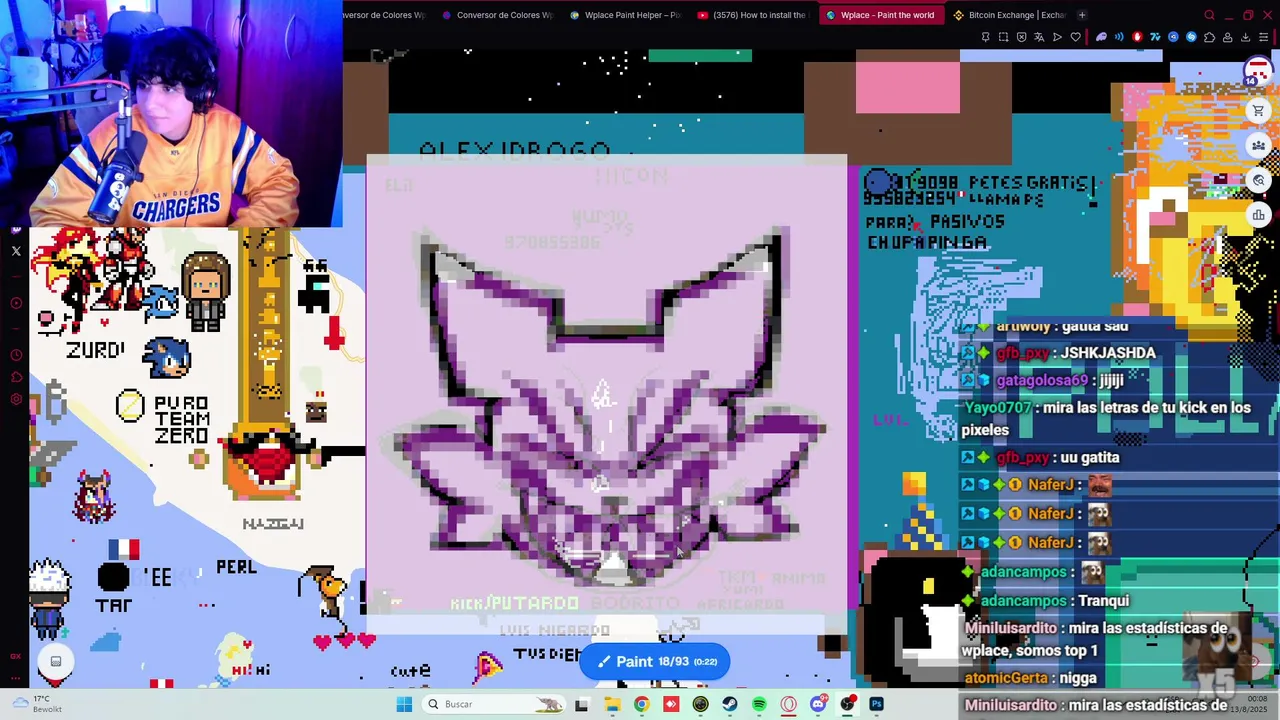
Task: Open a new browser tab with plus
Action: click(x=1082, y=15)
